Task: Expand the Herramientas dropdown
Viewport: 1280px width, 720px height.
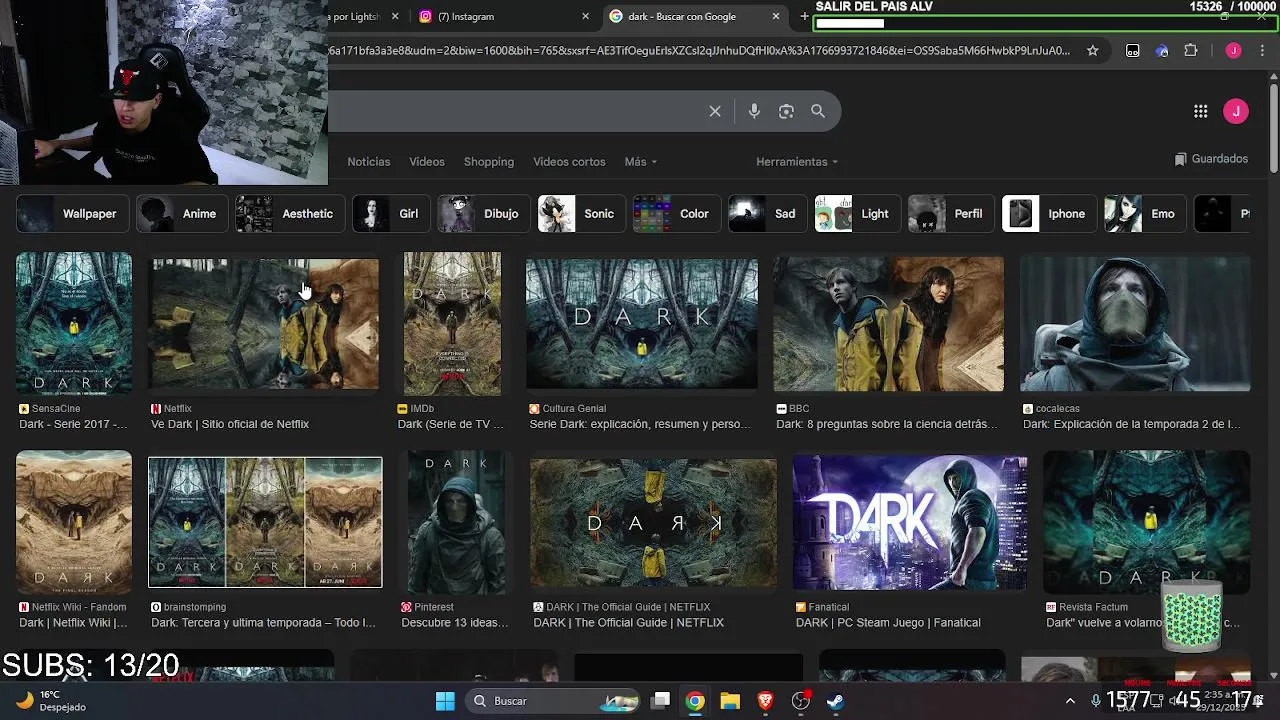Action: tap(797, 162)
